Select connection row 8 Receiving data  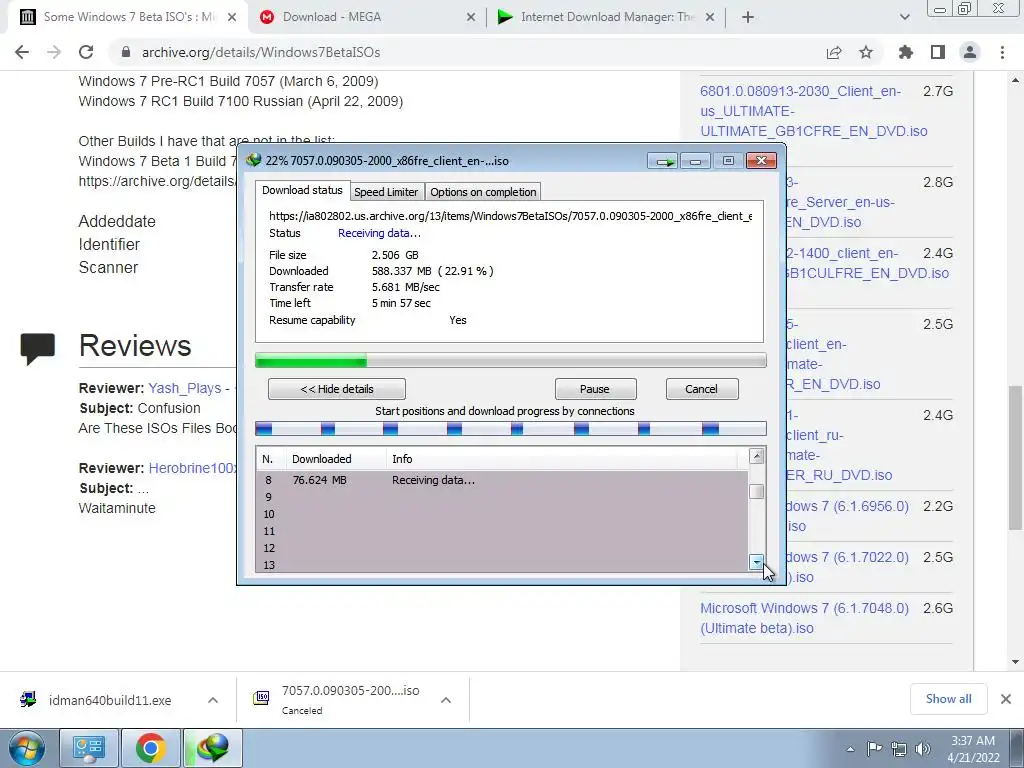pos(503,480)
